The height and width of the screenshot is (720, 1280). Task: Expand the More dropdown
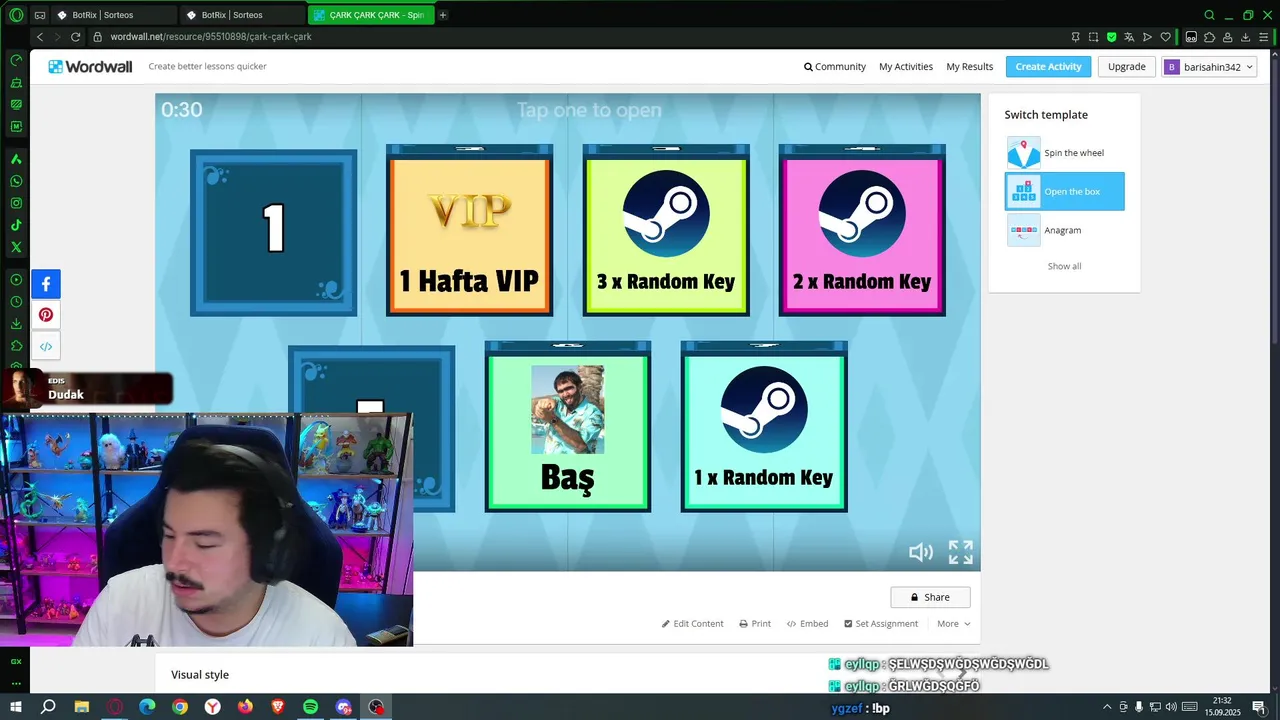point(953,623)
